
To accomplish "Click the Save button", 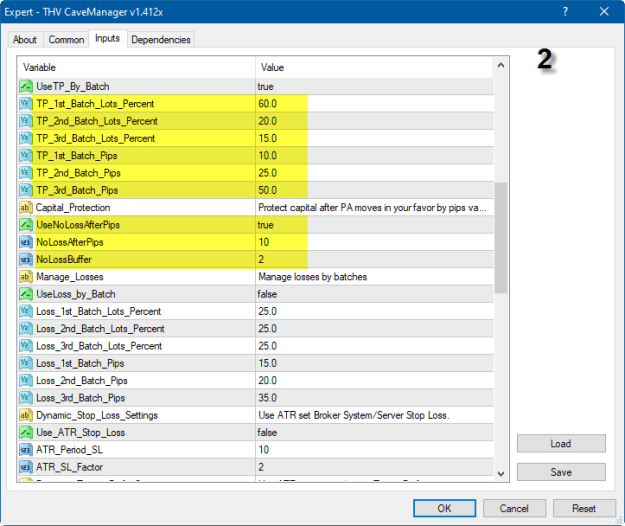I will click(x=561, y=472).
